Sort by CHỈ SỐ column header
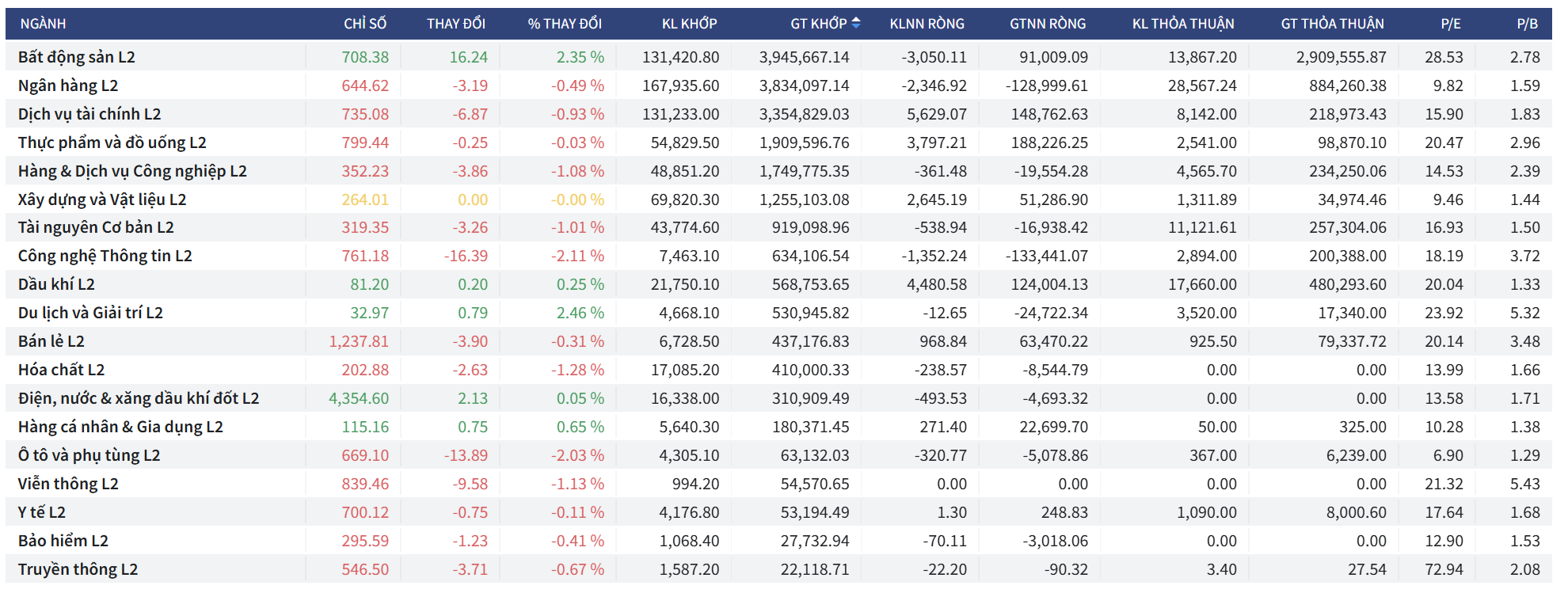 tap(365, 24)
